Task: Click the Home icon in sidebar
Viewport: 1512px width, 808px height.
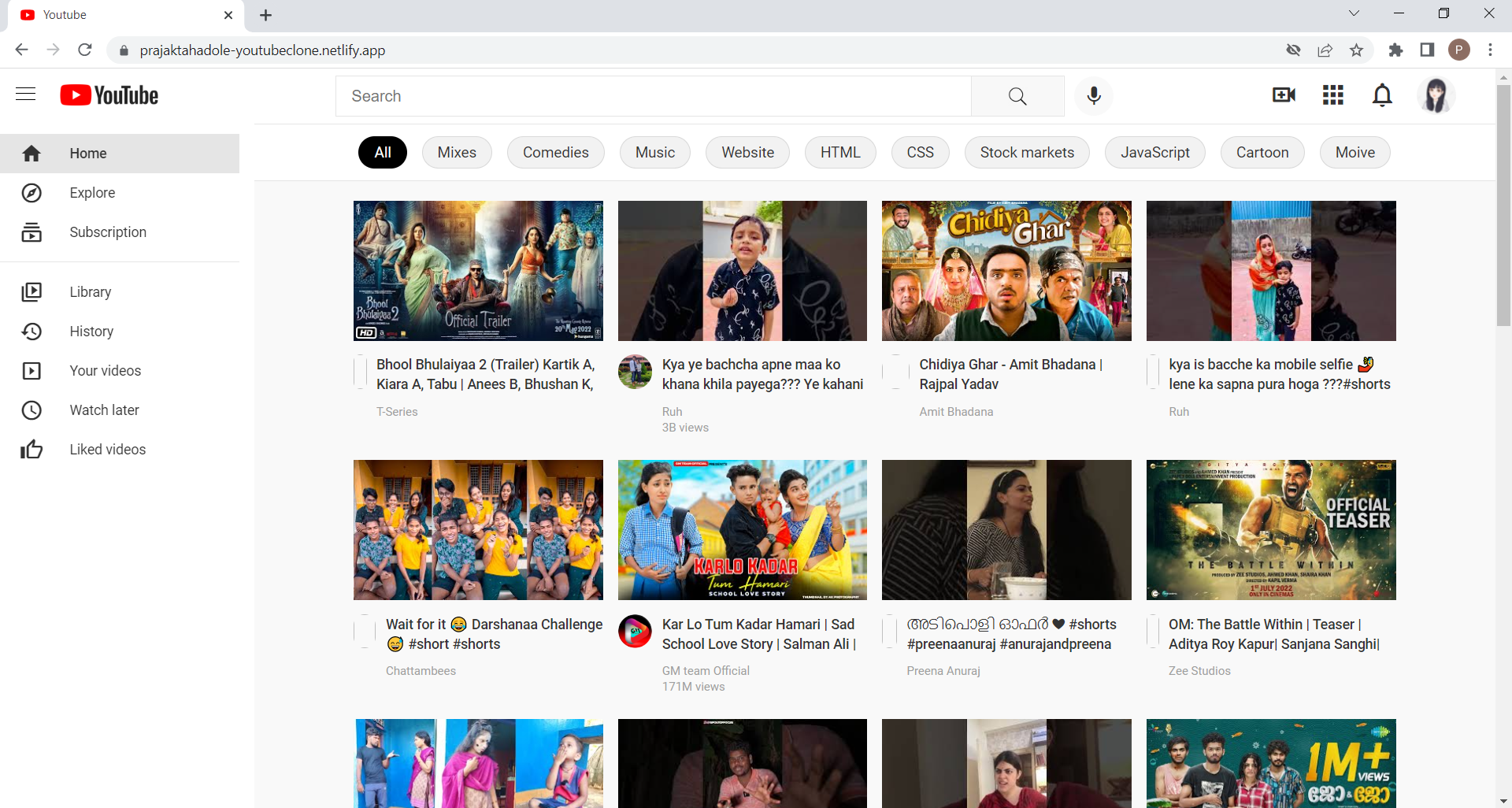Action: [31, 154]
